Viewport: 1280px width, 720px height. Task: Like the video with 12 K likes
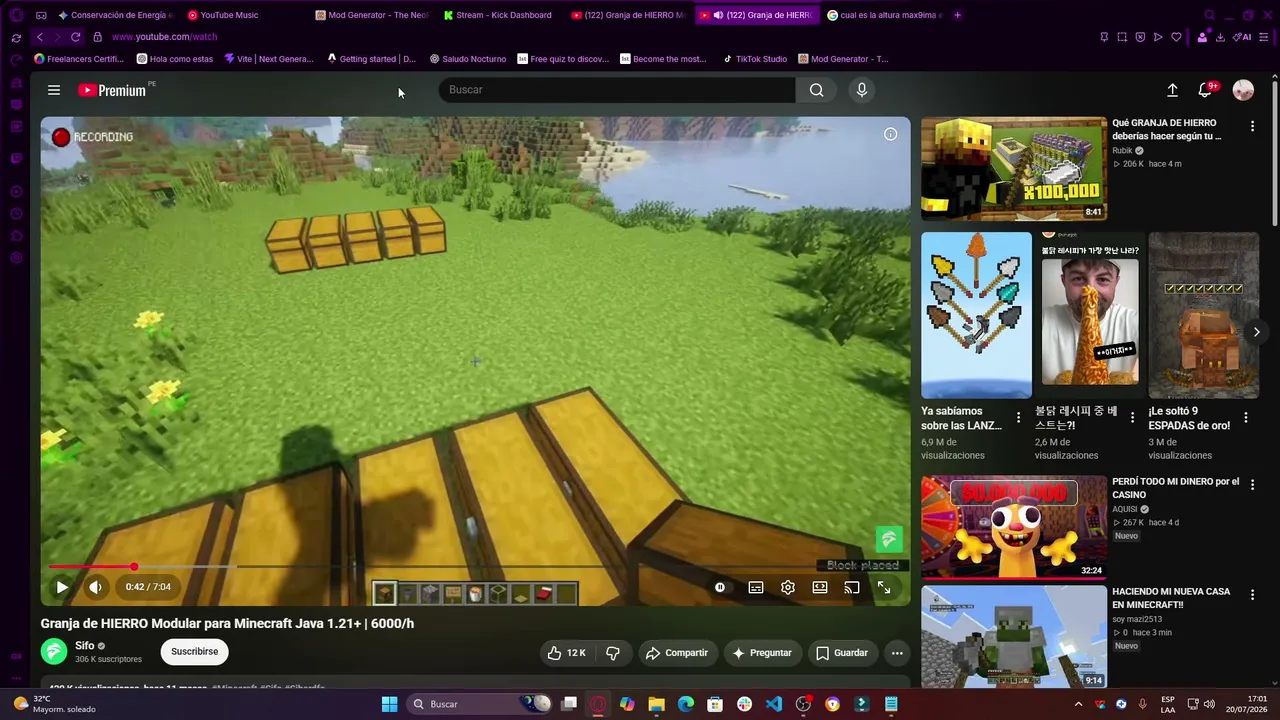point(566,653)
